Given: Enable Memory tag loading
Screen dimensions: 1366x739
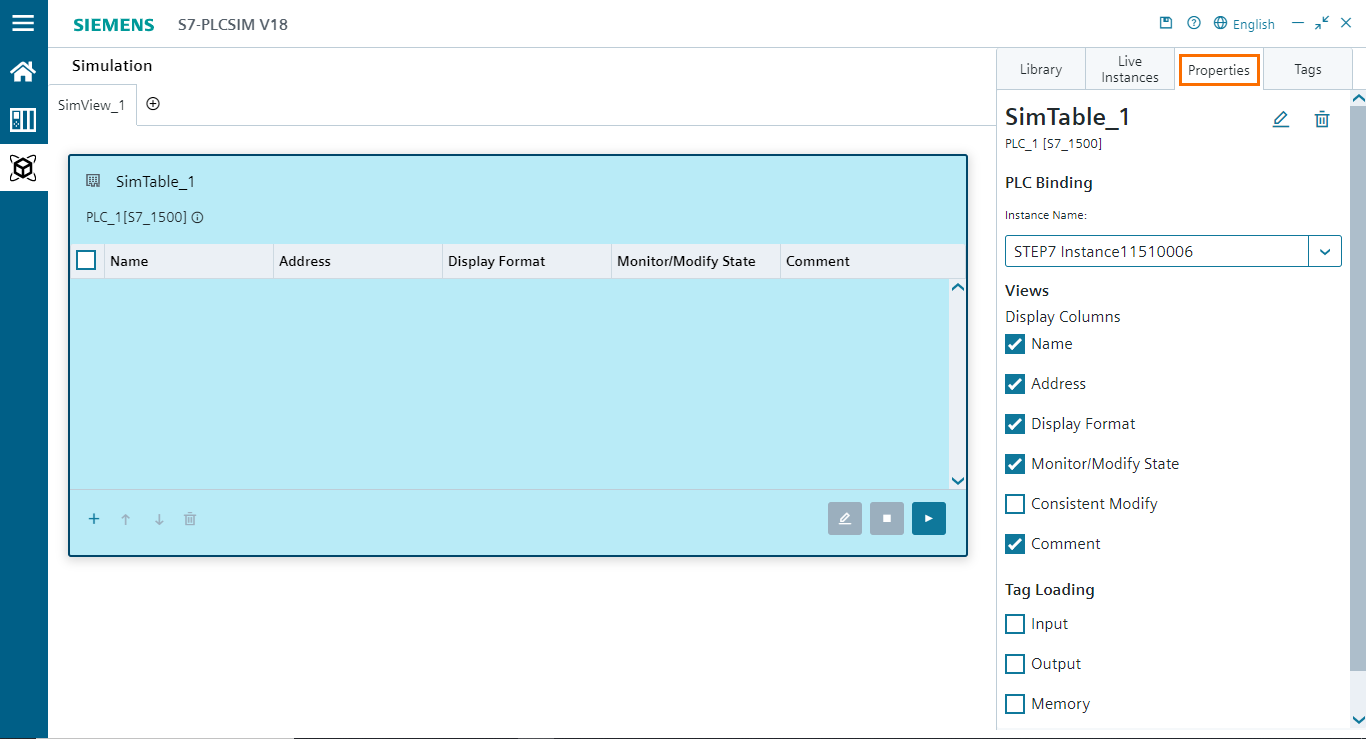Looking at the screenshot, I should pyautogui.click(x=1015, y=704).
